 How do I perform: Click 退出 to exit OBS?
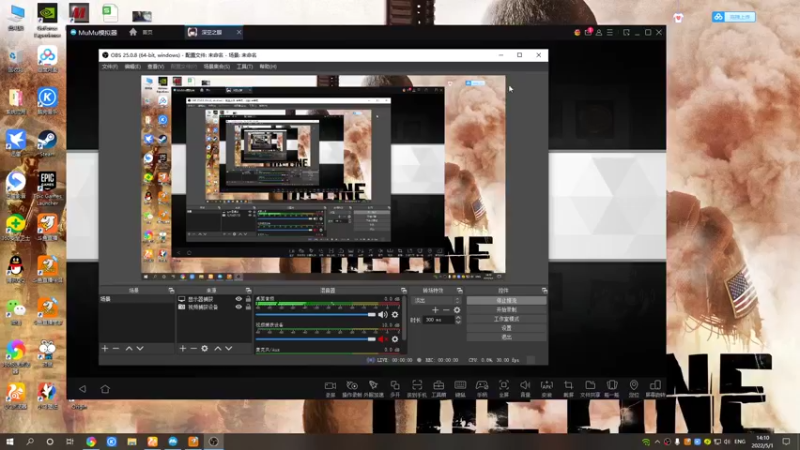pyautogui.click(x=506, y=337)
